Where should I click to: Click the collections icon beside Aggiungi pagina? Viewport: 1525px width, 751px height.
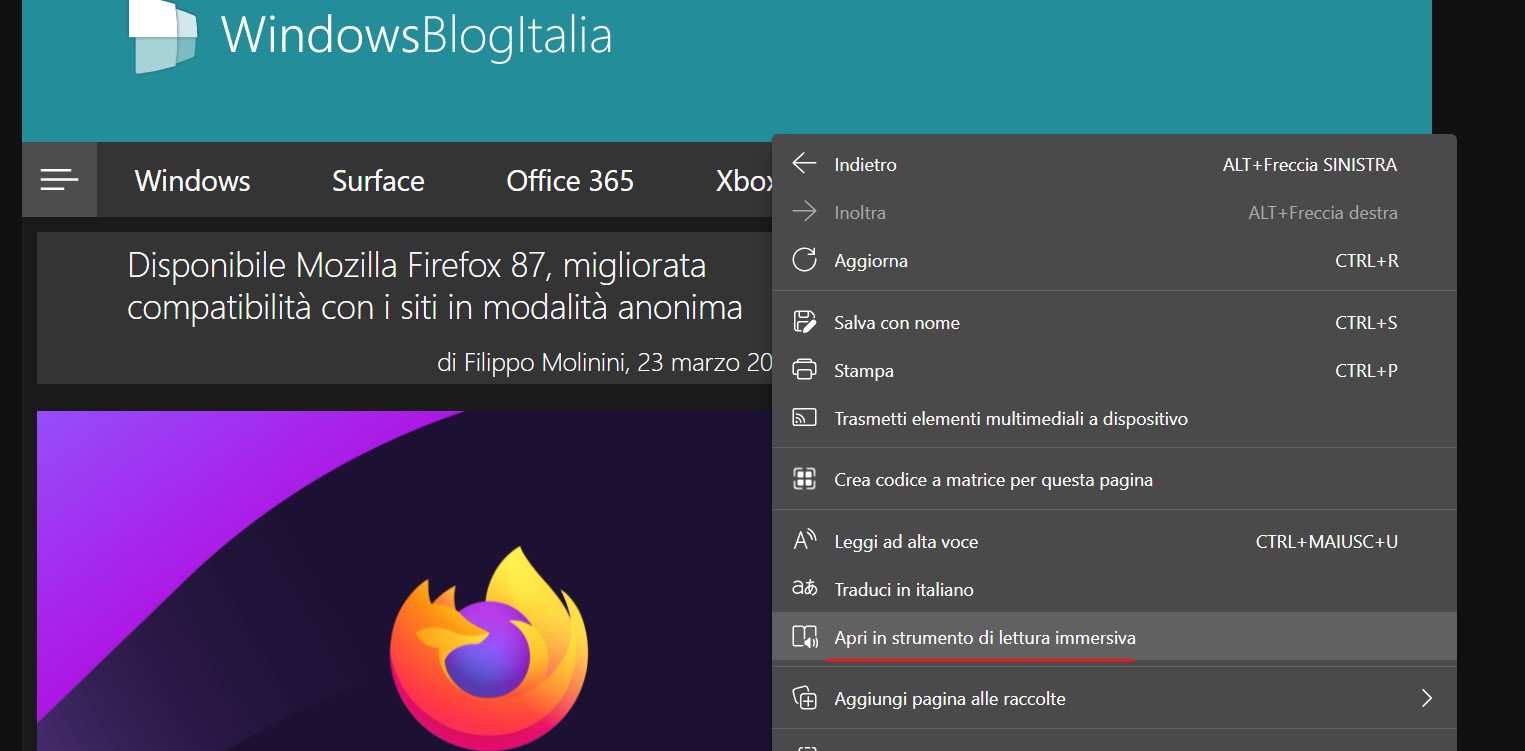804,698
